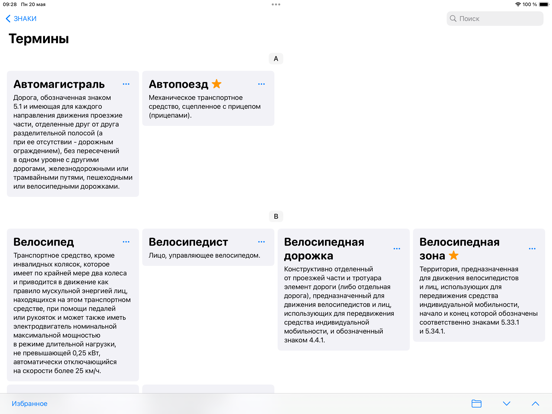The image size is (552, 414).
Task: Tap the favorite star on Велосипедная зона
Action: [453, 255]
